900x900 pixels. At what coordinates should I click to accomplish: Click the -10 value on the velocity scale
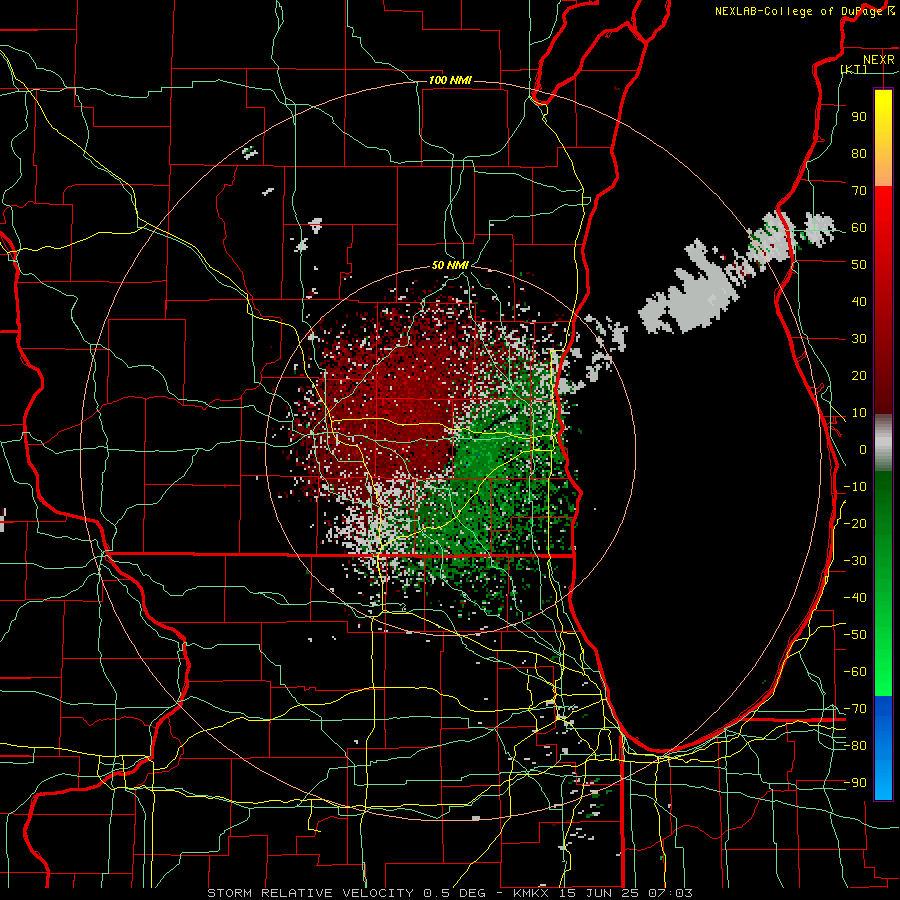855,487
